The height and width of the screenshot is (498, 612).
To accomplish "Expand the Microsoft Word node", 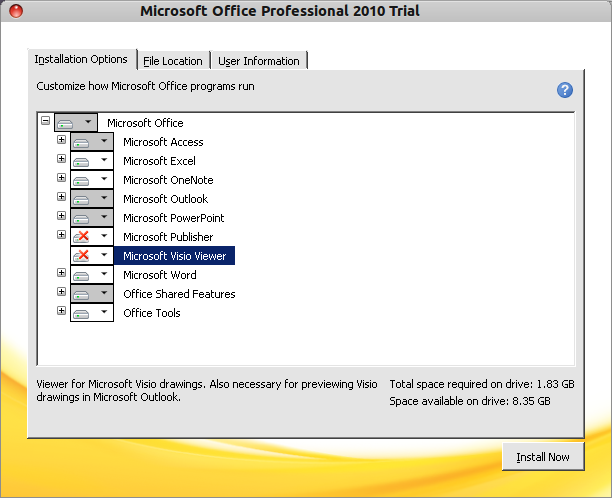I will pyautogui.click(x=61, y=272).
